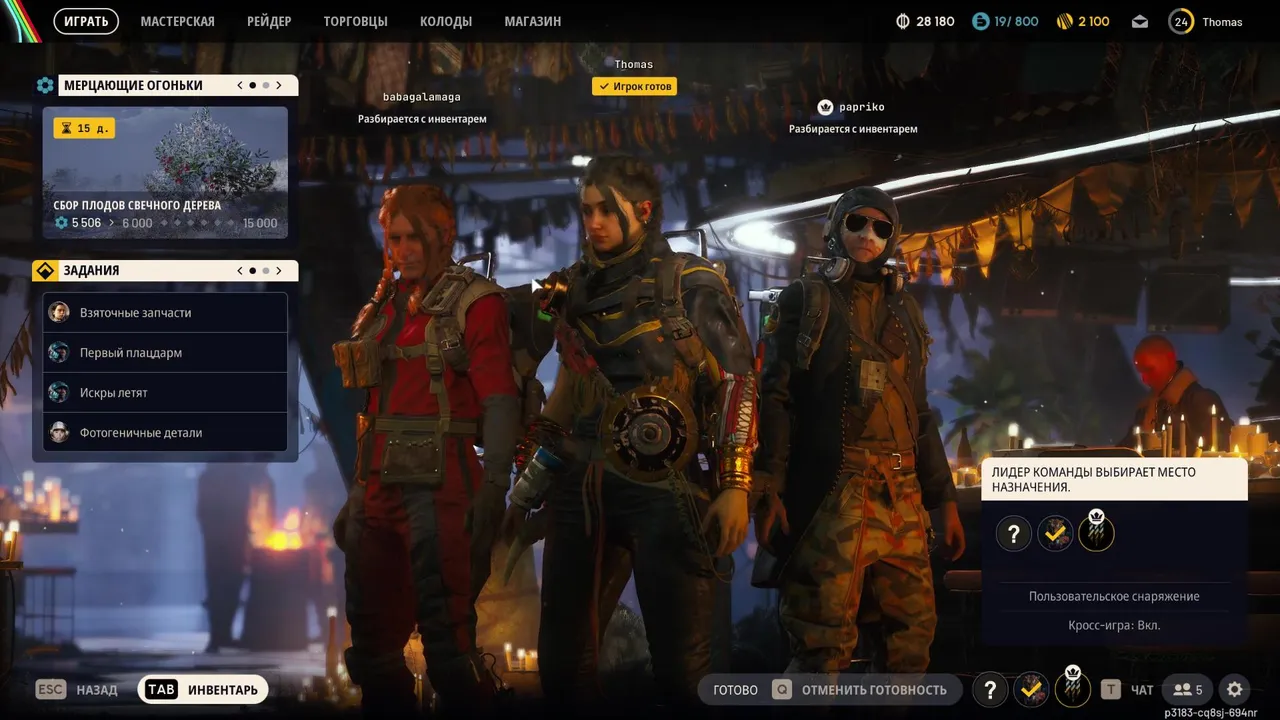Click the coin currency icon by 28 180
Viewport: 1280px width, 720px height.
click(902, 21)
